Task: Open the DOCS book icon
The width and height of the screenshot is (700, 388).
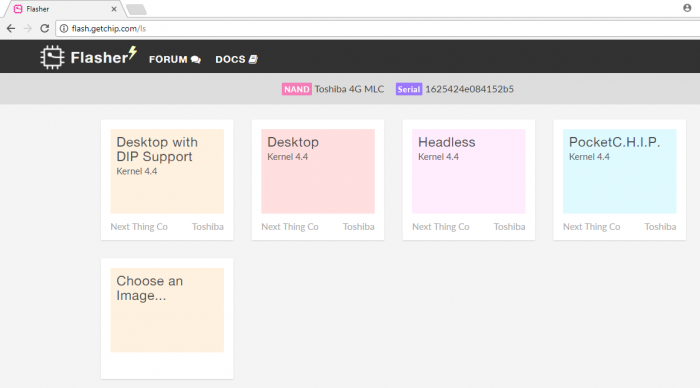Action: (x=253, y=59)
